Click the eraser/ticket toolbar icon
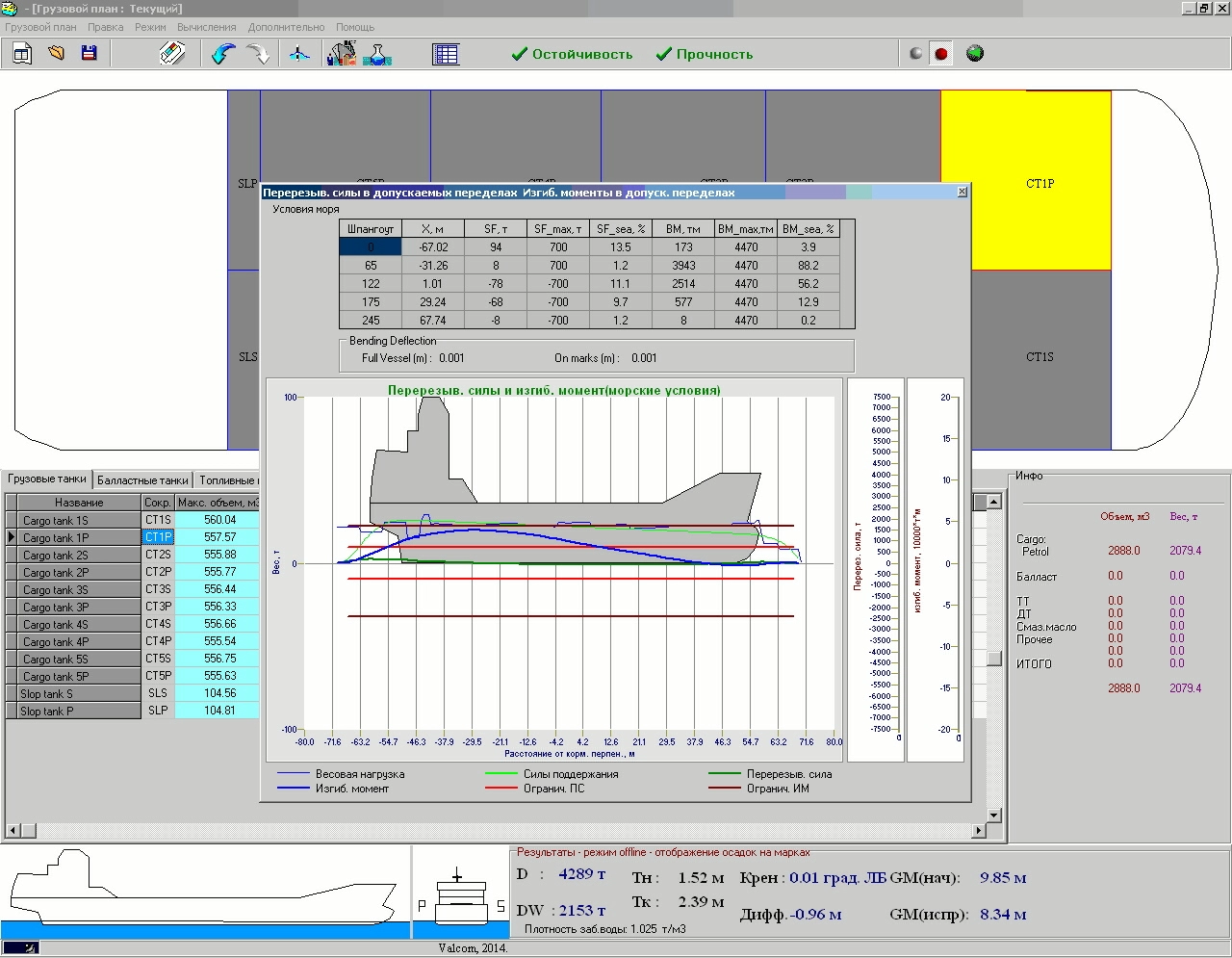This screenshot has height=958, width=1232. [172, 54]
